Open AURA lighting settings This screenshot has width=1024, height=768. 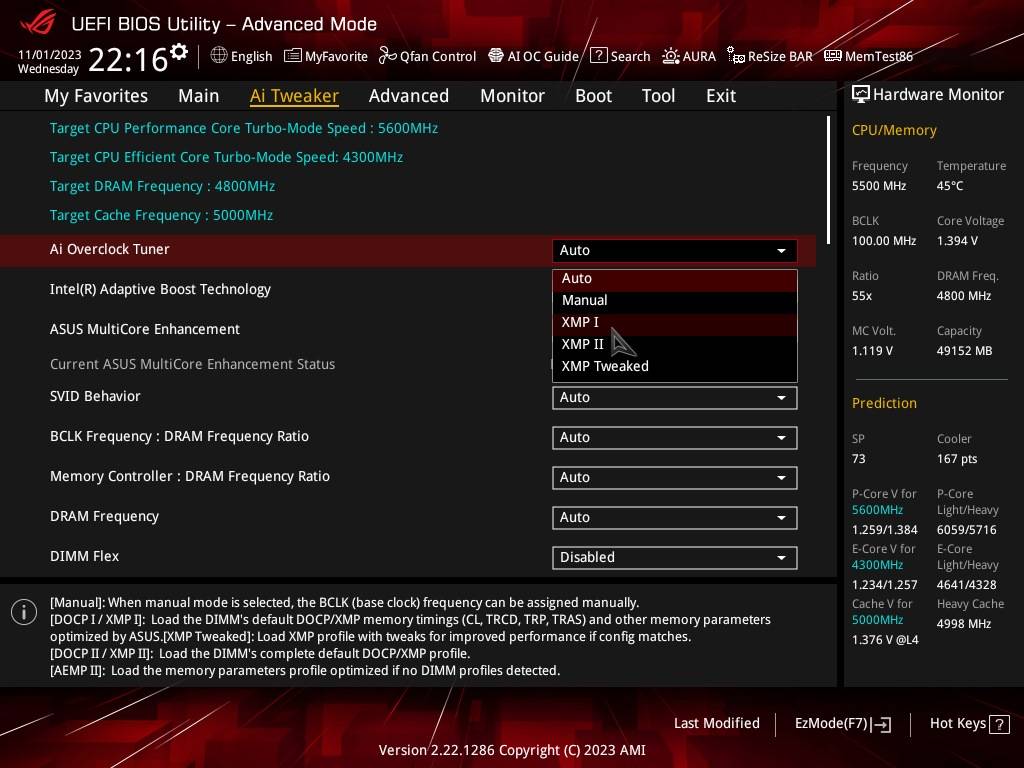point(689,56)
